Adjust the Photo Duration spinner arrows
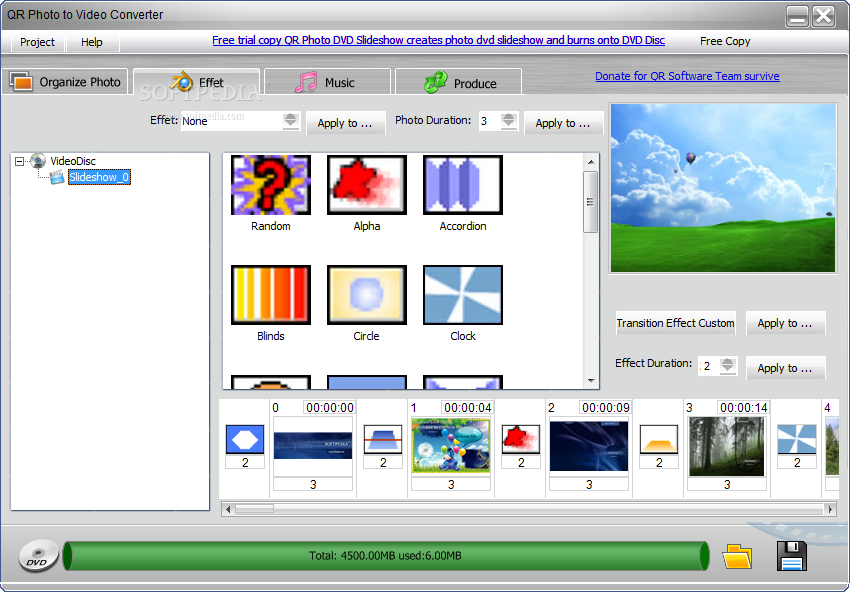The image size is (850, 592). point(508,121)
